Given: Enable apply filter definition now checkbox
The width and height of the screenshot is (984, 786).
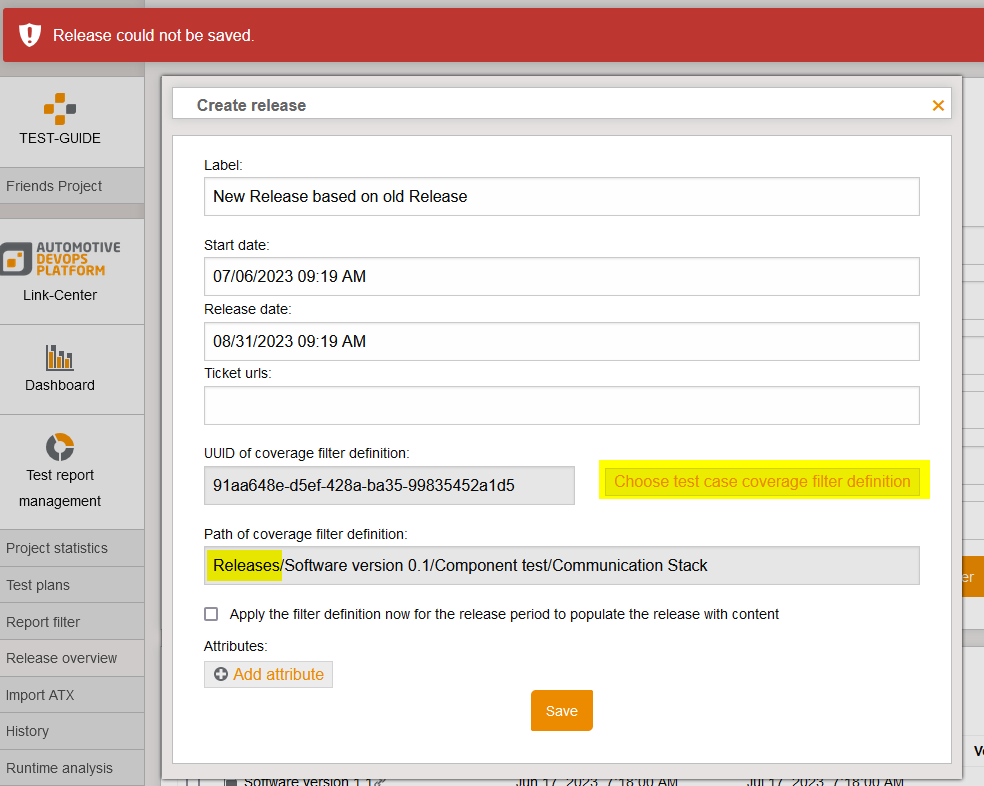Looking at the screenshot, I should pyautogui.click(x=211, y=614).
